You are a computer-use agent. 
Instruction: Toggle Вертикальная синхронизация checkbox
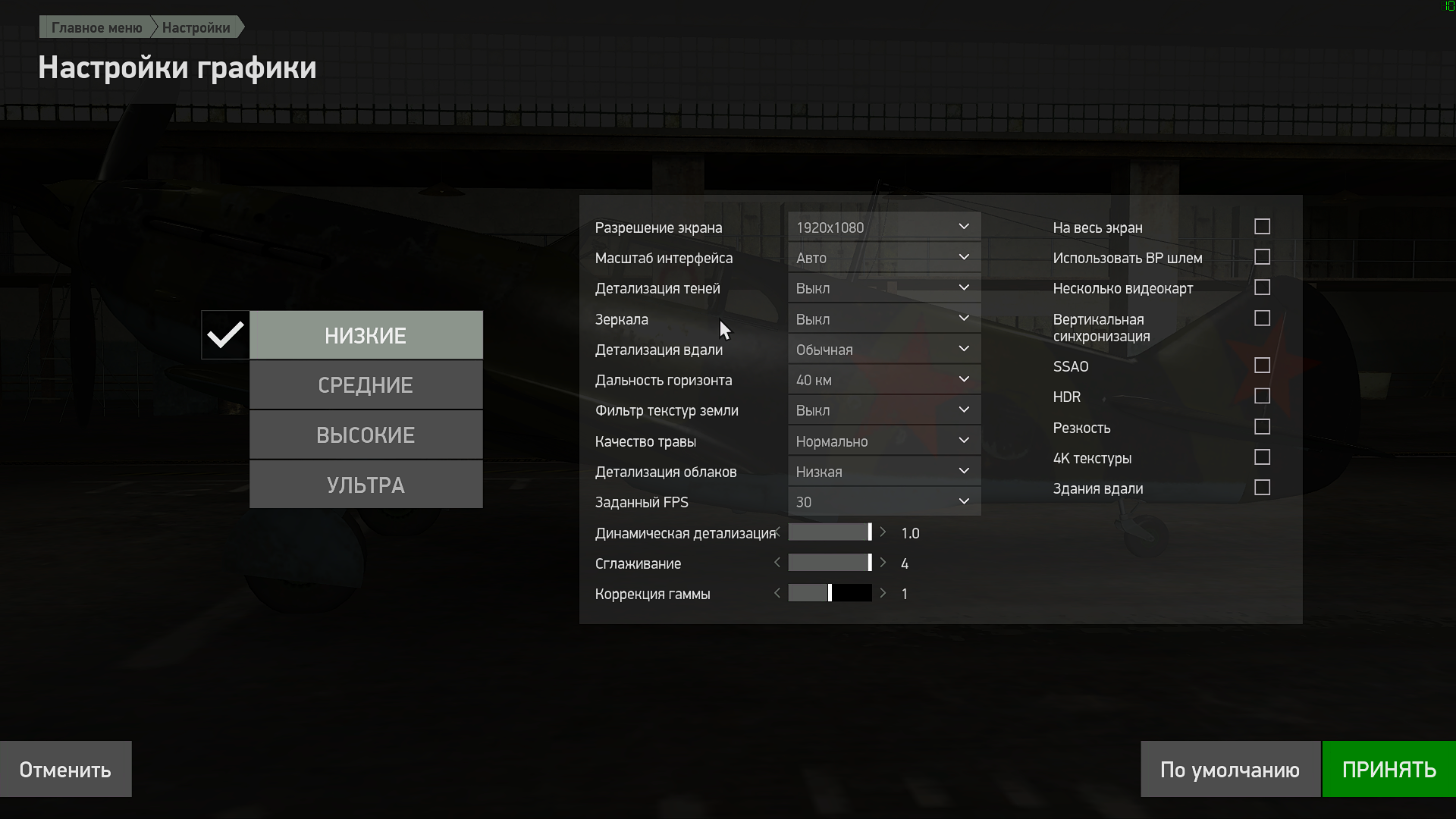point(1262,319)
